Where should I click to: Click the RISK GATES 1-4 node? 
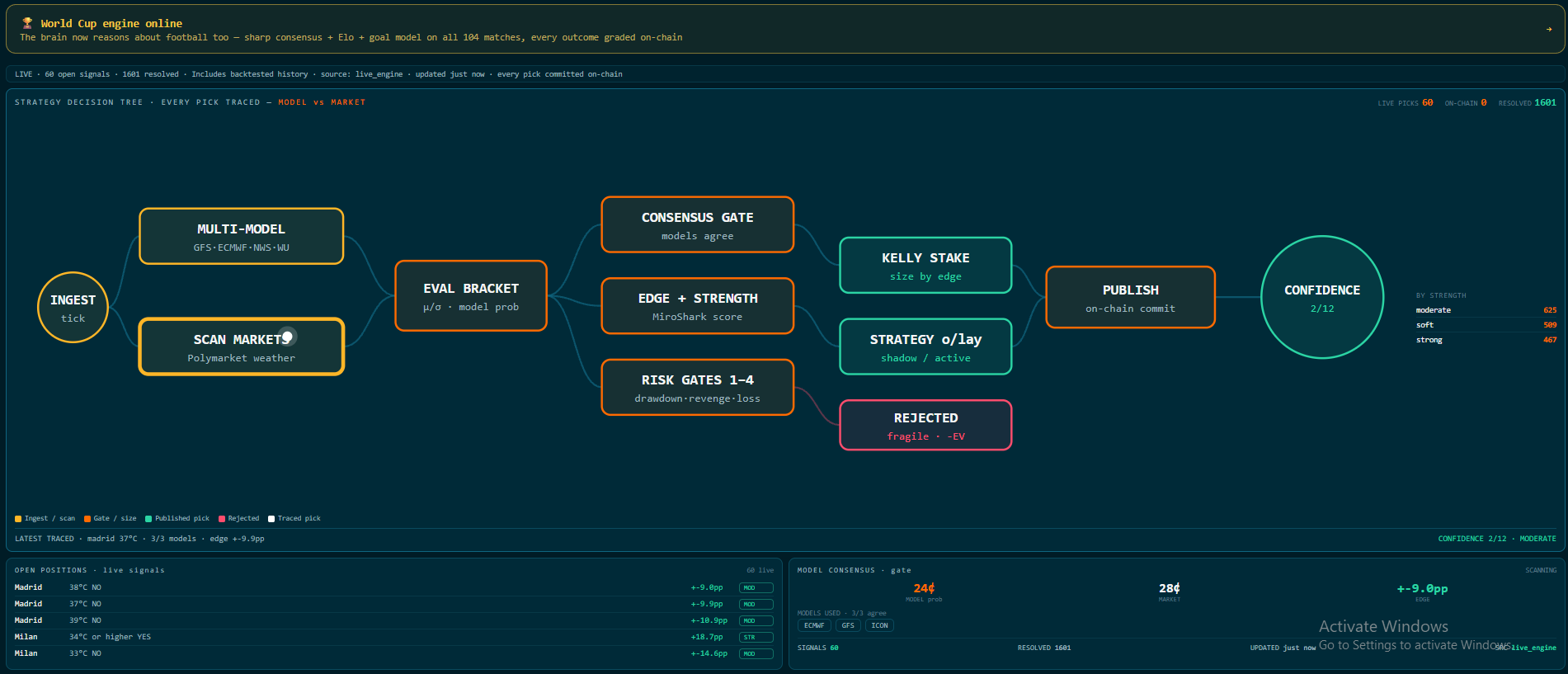697,388
